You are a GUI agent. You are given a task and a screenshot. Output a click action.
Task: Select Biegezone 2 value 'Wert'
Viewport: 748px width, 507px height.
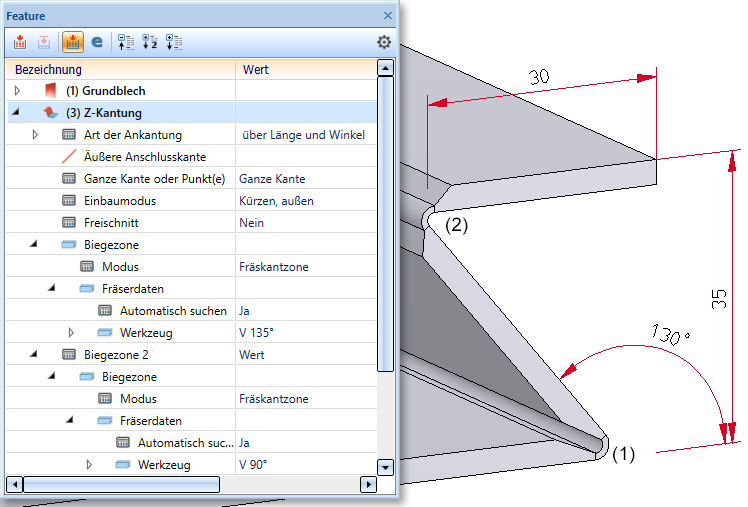[251, 355]
